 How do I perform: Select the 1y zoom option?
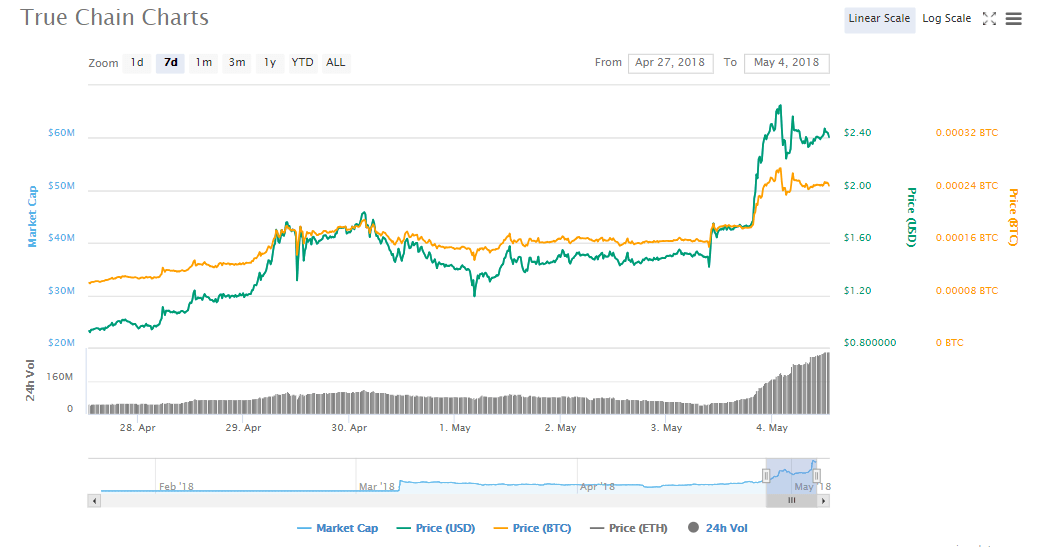270,63
